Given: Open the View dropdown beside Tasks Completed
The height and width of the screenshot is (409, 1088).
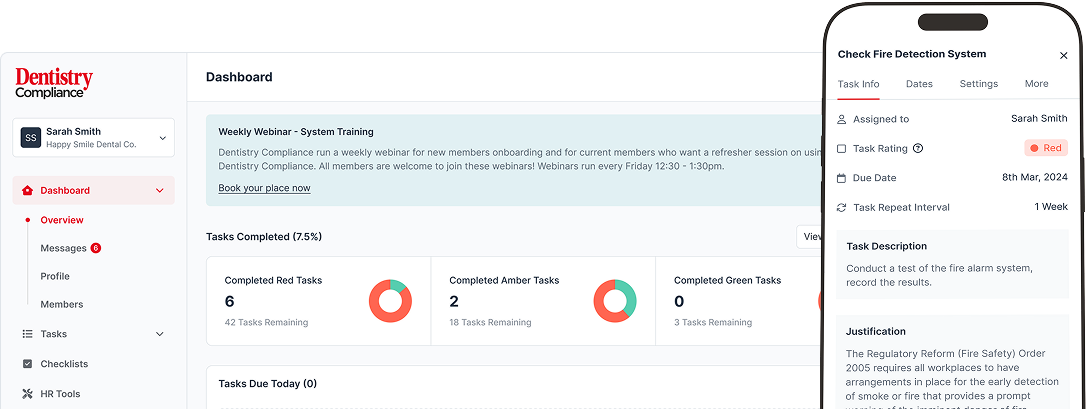Looking at the screenshot, I should click(x=810, y=237).
